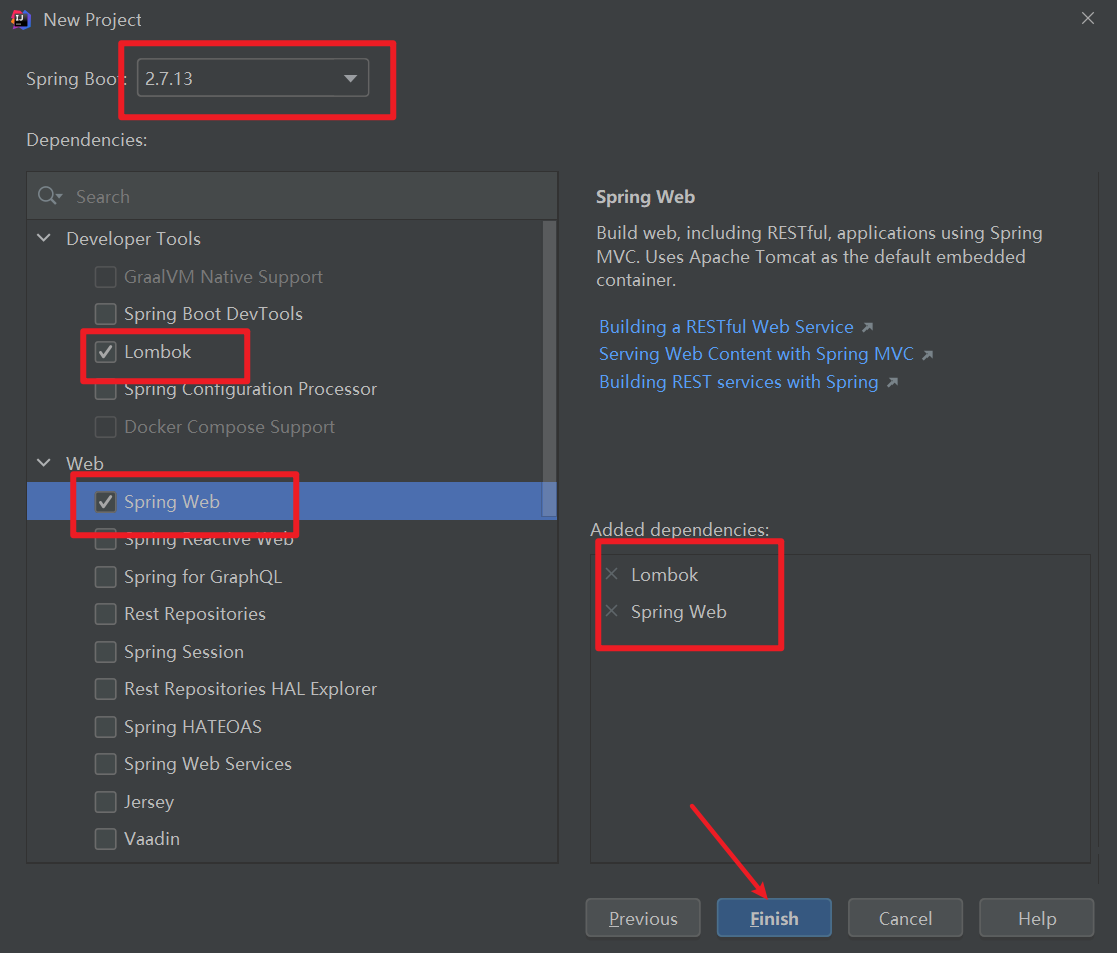Screen dimensions: 1117x953
Task: Click the Cancel button
Action: pos(905,918)
